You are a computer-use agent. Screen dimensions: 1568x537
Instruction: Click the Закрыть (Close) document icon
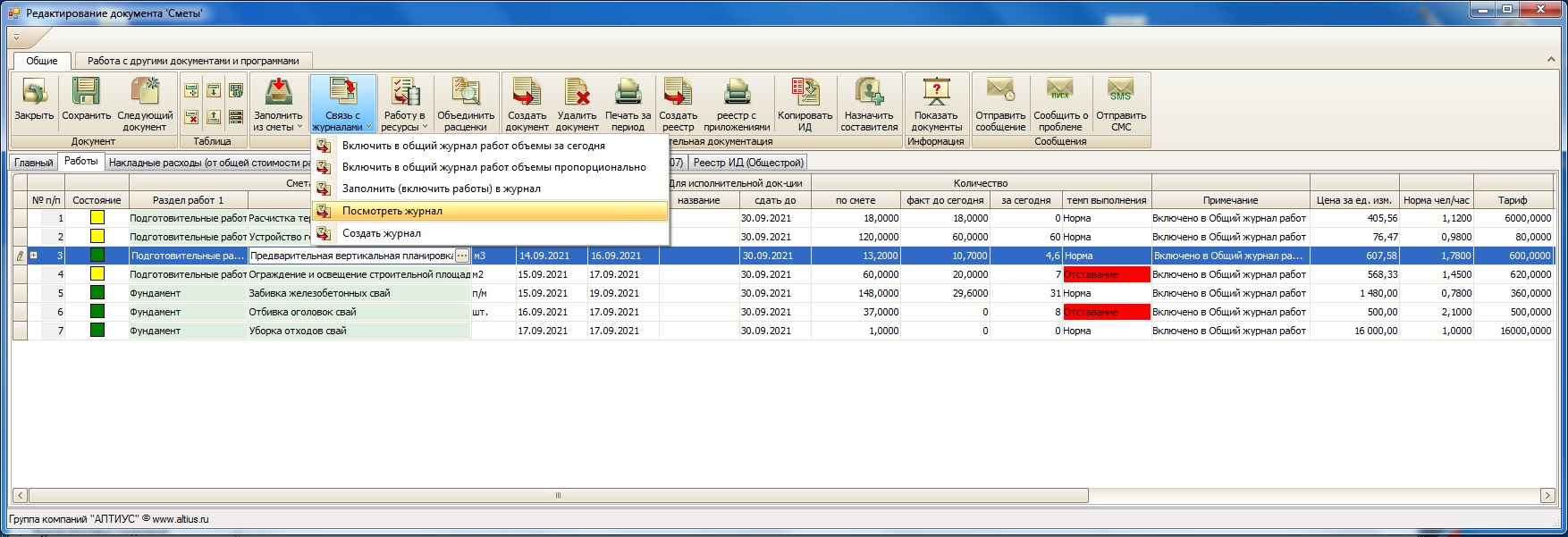click(x=34, y=93)
